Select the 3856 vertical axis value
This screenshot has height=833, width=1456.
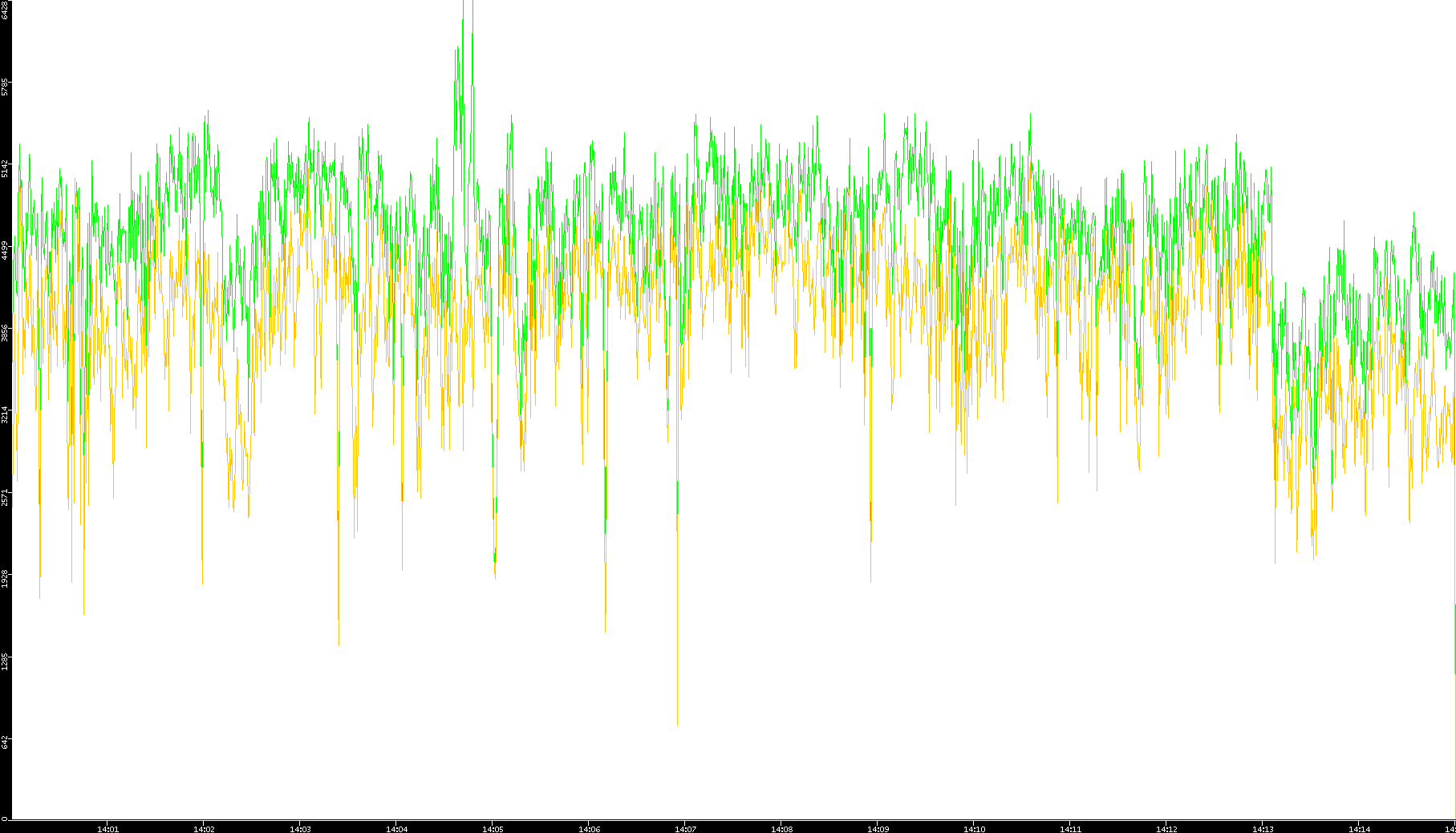coord(5,333)
